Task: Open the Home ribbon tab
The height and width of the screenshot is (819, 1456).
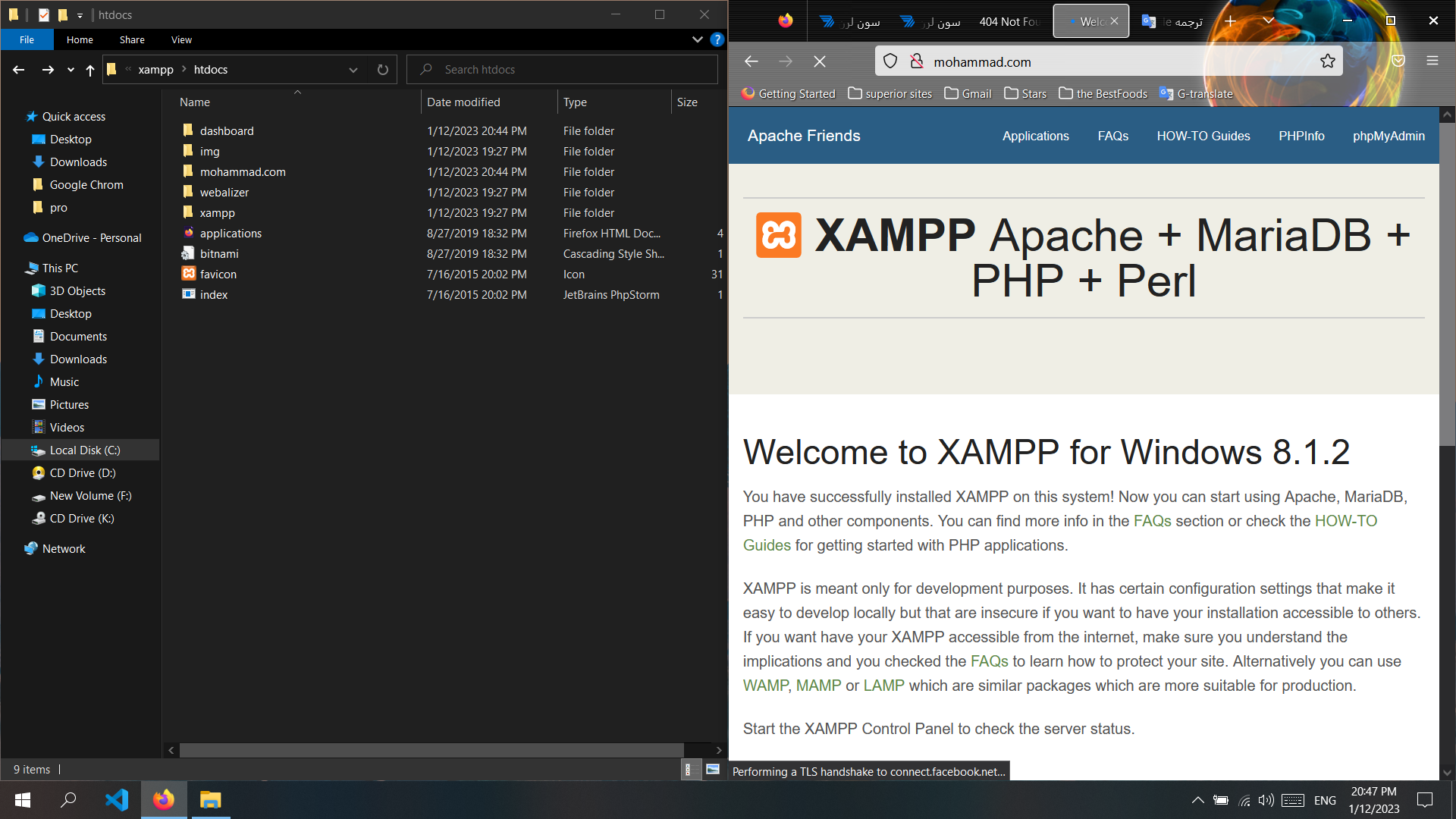Action: tap(80, 39)
